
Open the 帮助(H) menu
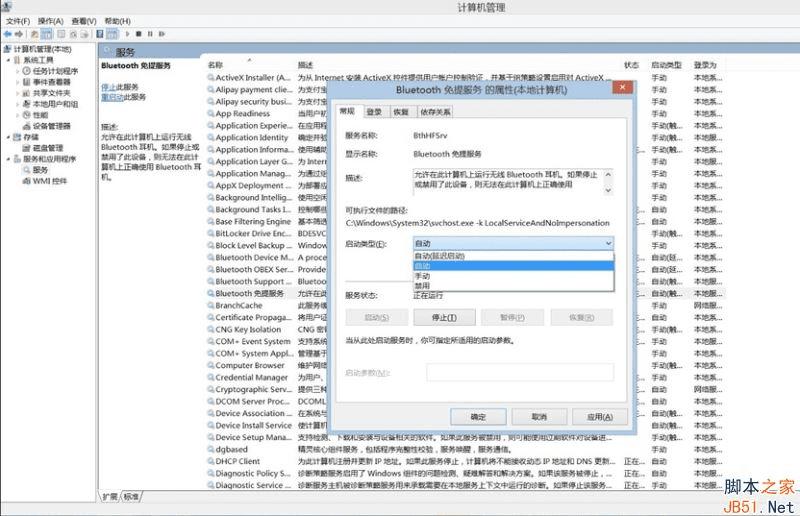(117, 21)
